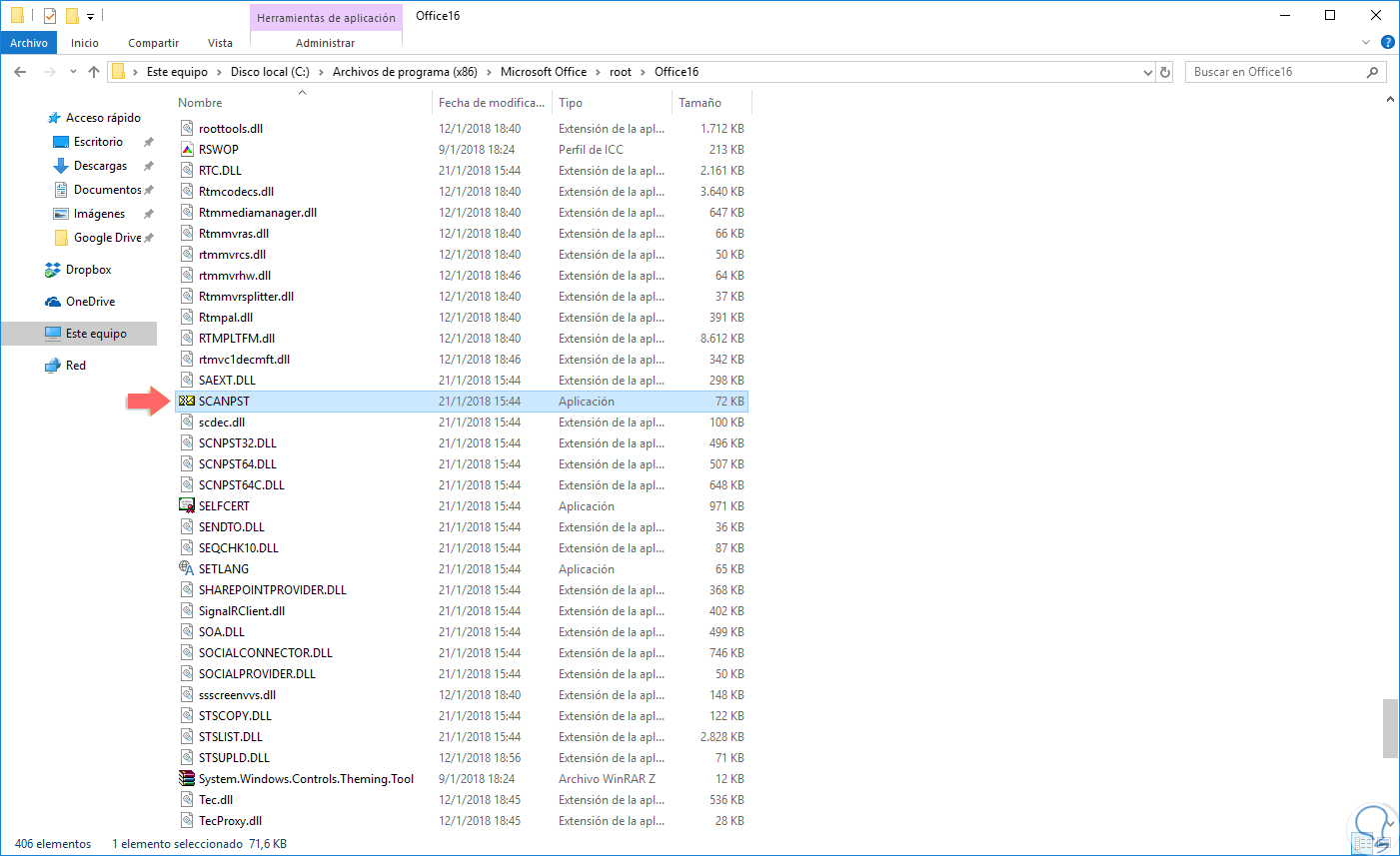Click the WinRAR icon of System.Windows.Controls.Theming.Tool

tap(187, 779)
